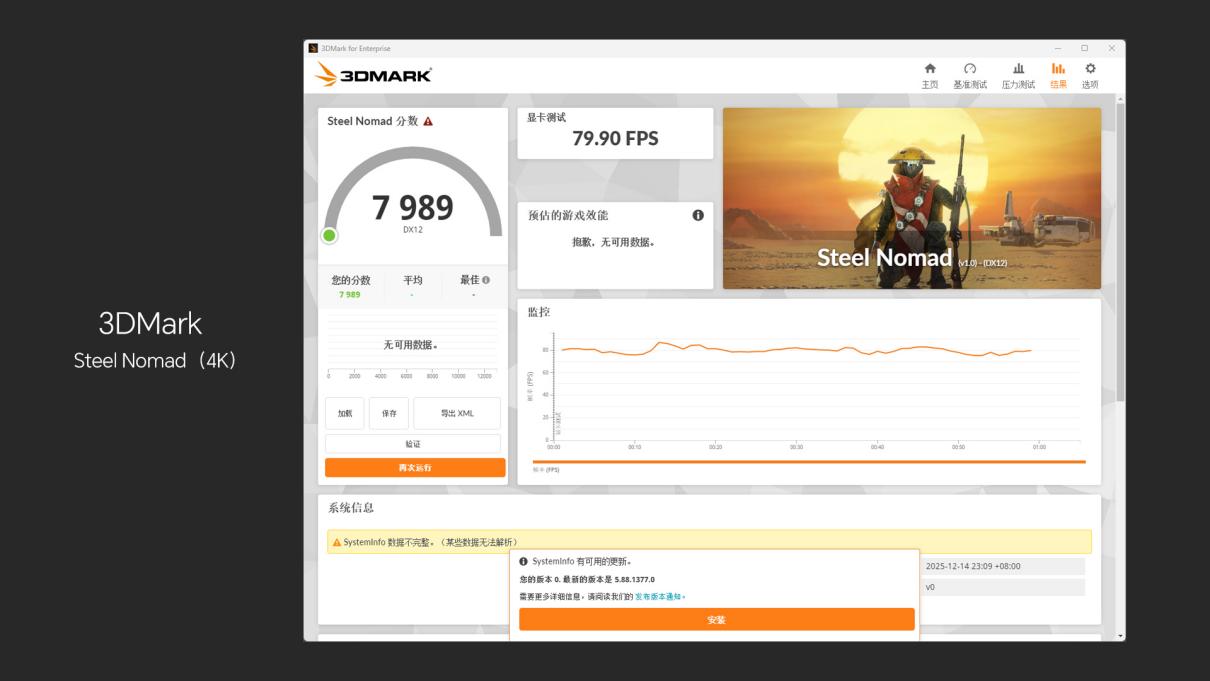
Task: Click the v0 version field
Action: coord(1003,587)
